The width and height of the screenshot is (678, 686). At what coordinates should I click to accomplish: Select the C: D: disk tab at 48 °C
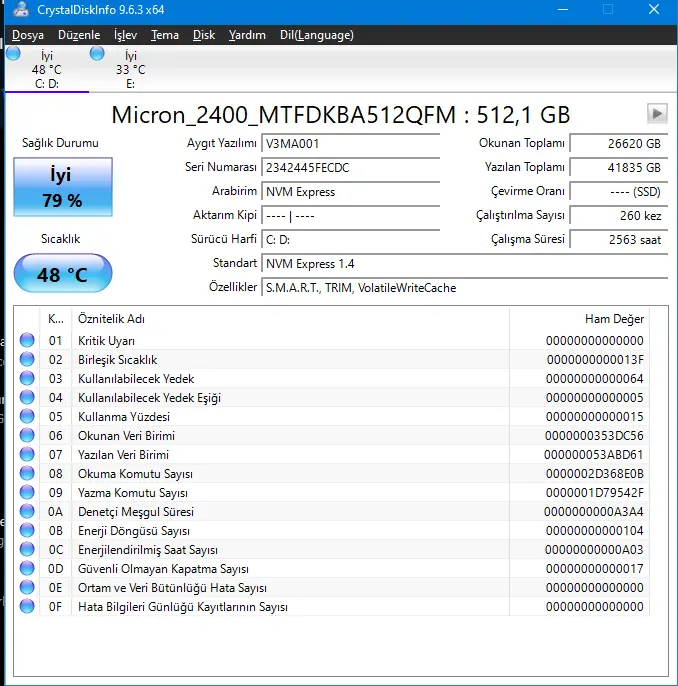[x=47, y=69]
